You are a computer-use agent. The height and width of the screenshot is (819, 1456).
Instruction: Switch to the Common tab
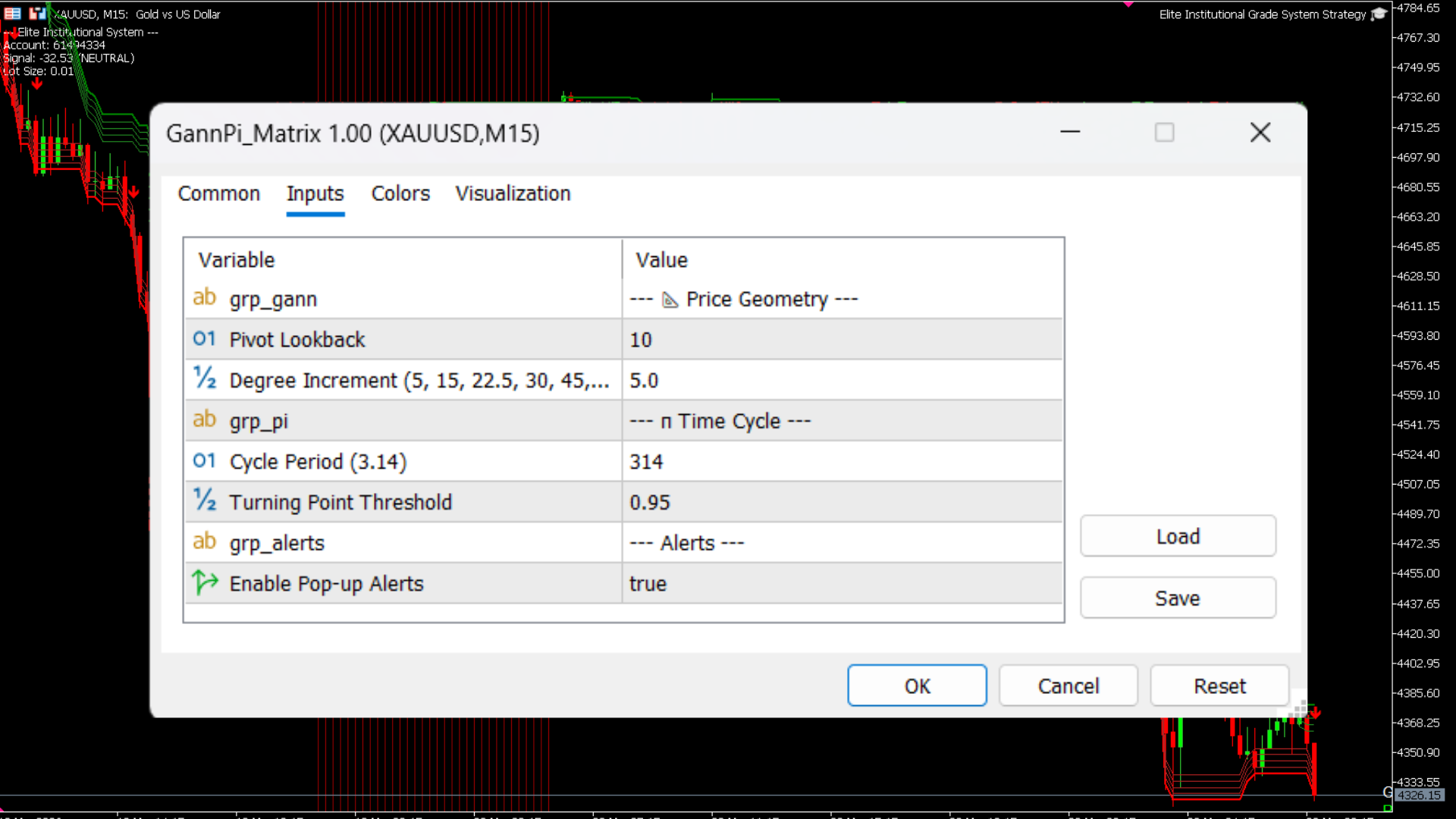pos(218,193)
